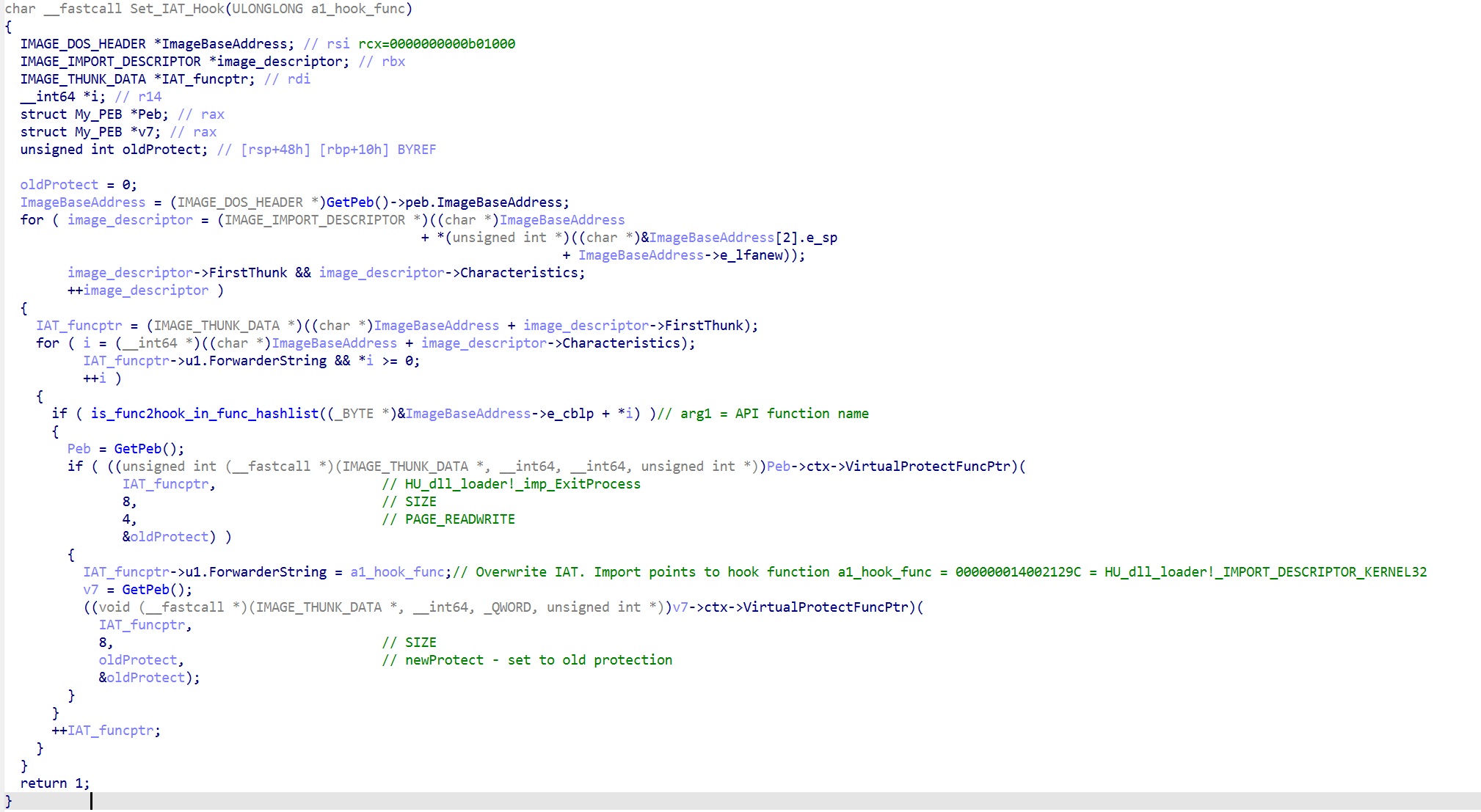This screenshot has height=812, width=1481.
Task: Select the 'v7 = GetPeb();' line
Action: coord(137,590)
